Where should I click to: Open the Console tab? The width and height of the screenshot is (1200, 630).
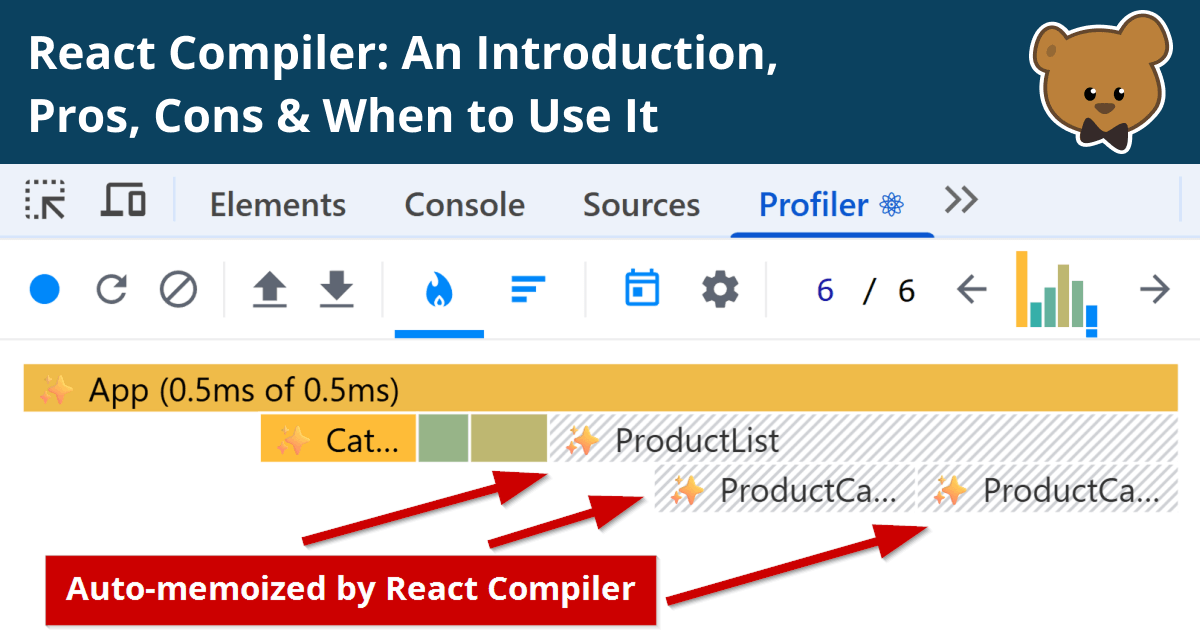pyautogui.click(x=464, y=205)
